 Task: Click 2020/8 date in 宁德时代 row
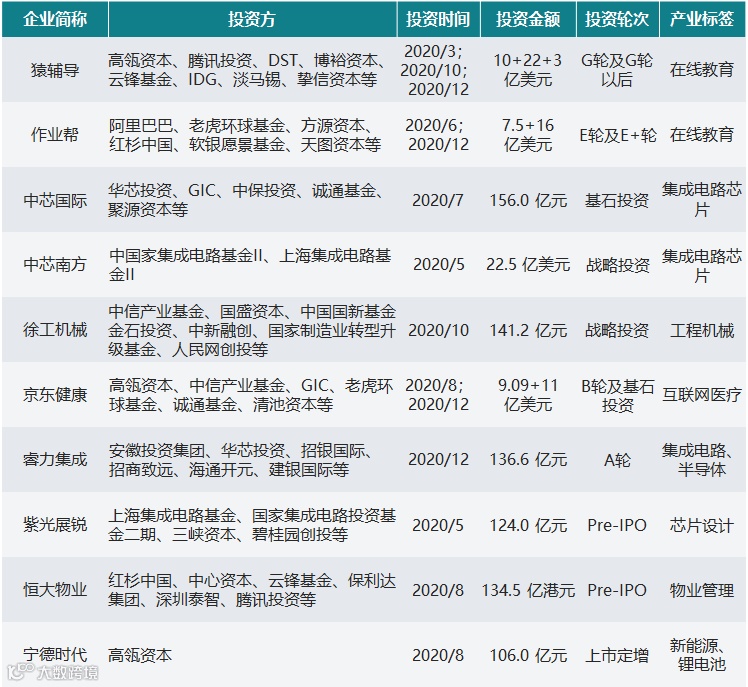pos(438,655)
